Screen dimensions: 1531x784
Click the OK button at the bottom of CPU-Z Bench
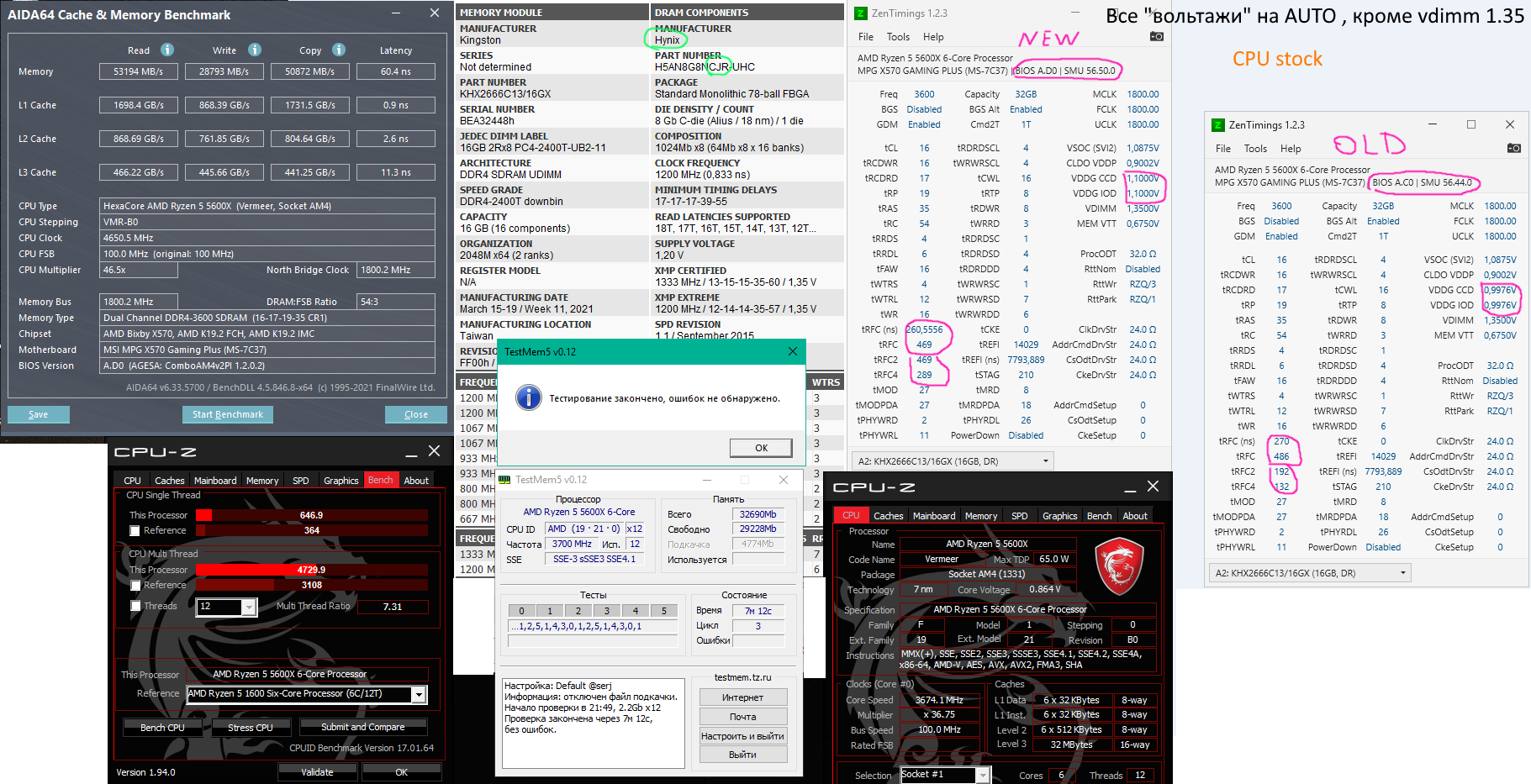[402, 772]
